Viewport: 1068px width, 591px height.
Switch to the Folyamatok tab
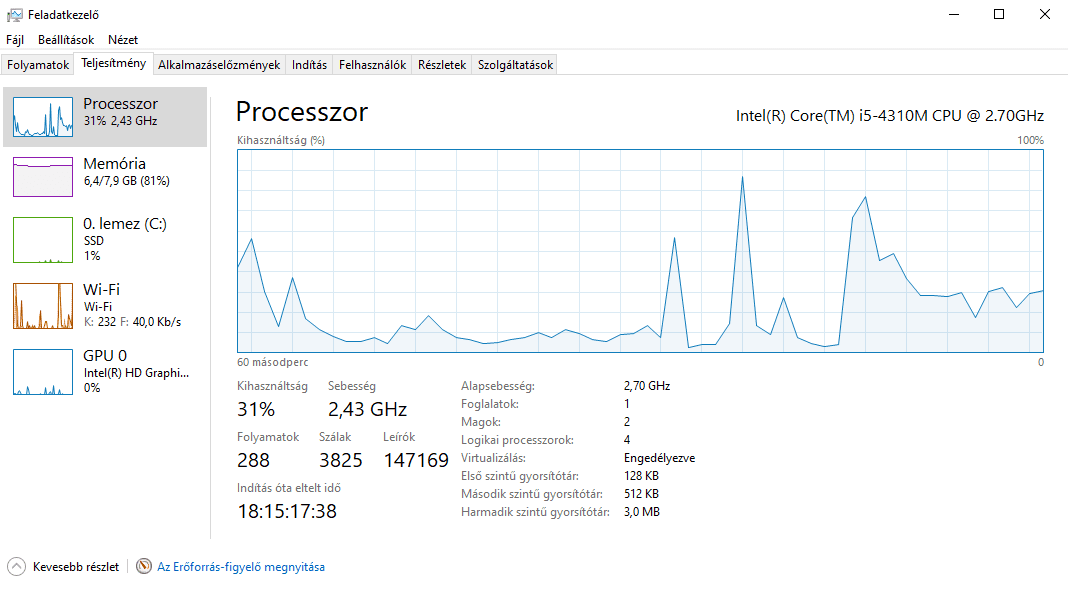click(x=38, y=65)
